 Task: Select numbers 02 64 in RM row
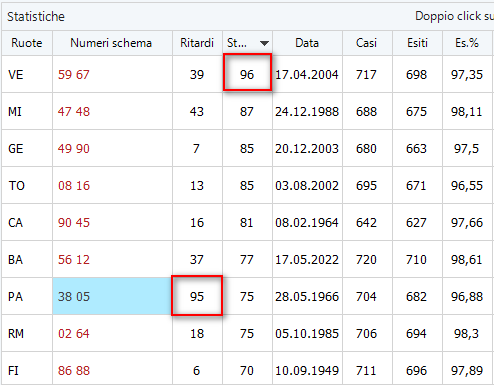tap(74, 333)
